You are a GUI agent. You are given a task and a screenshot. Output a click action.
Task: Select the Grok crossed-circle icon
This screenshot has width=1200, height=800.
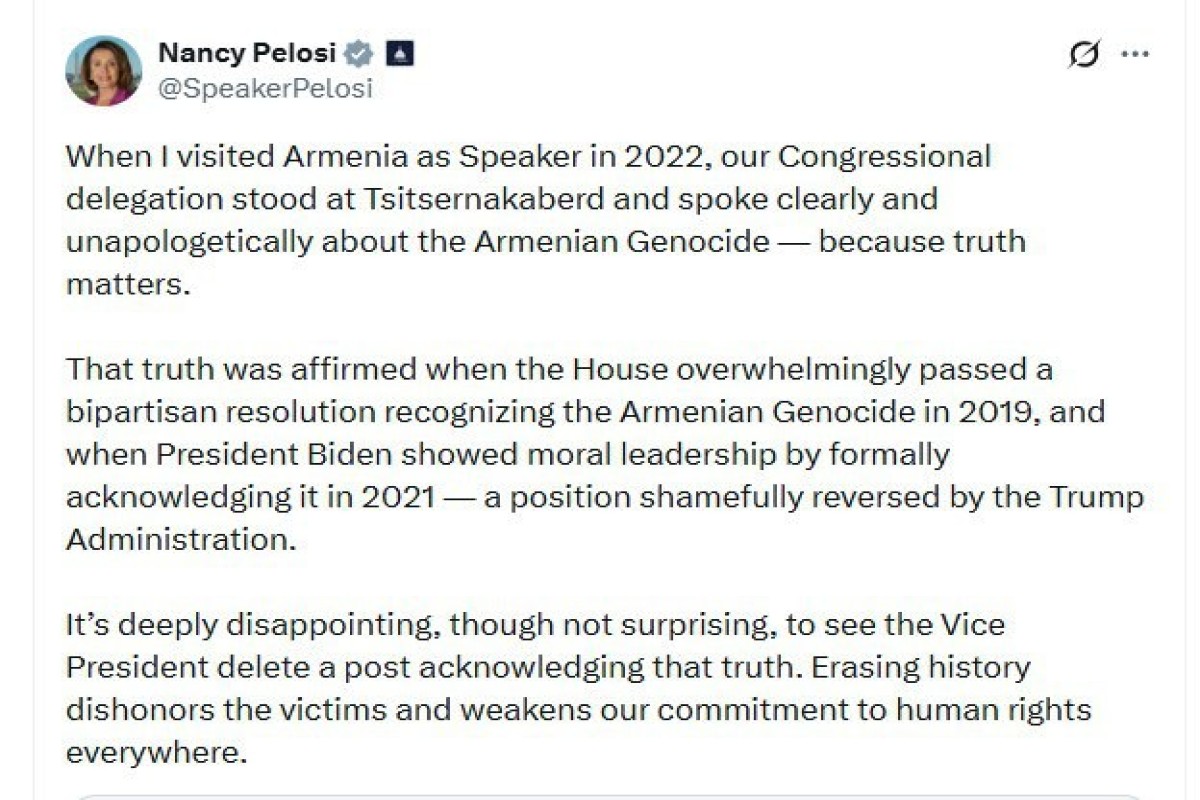click(x=1083, y=54)
